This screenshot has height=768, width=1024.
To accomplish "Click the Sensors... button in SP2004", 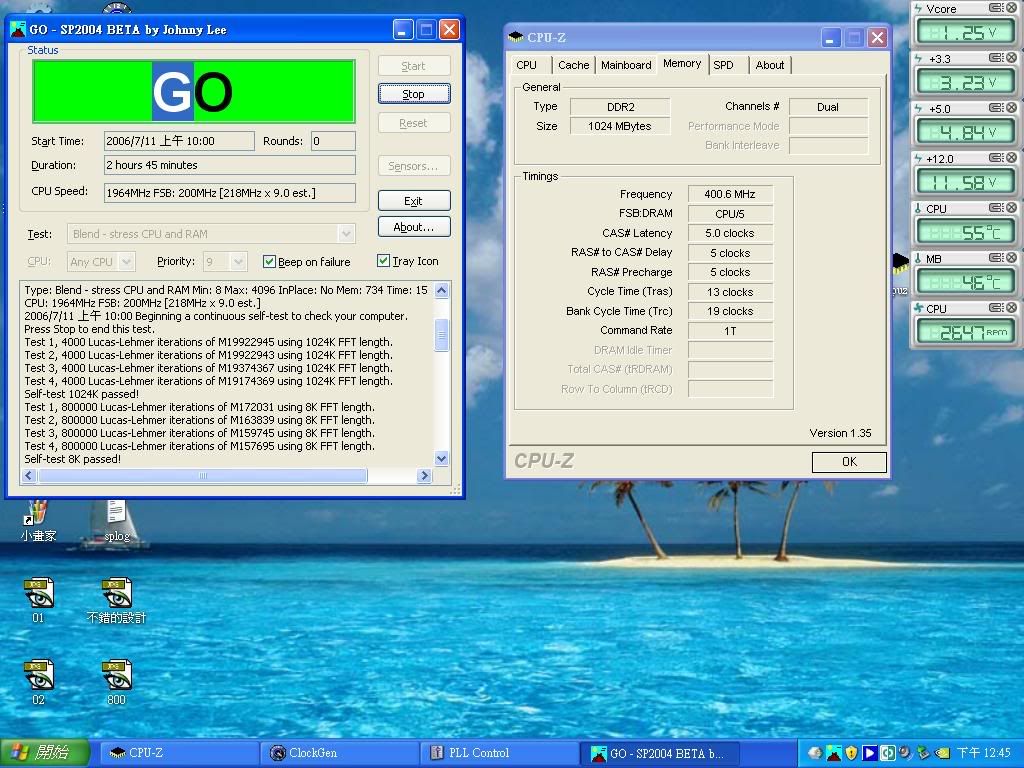I will coord(413,166).
